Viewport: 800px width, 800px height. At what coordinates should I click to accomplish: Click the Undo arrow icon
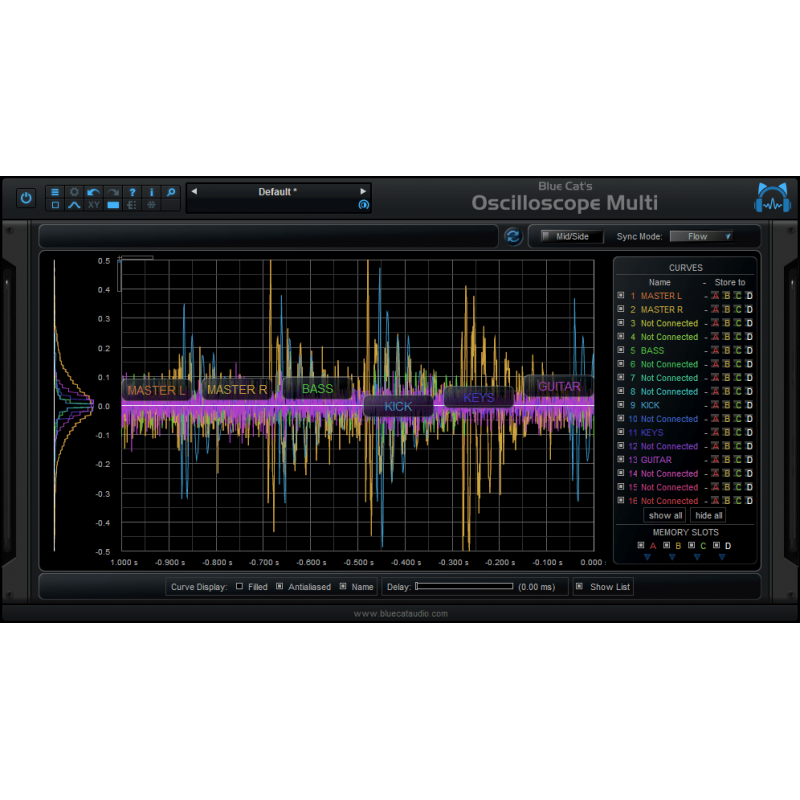(93, 192)
